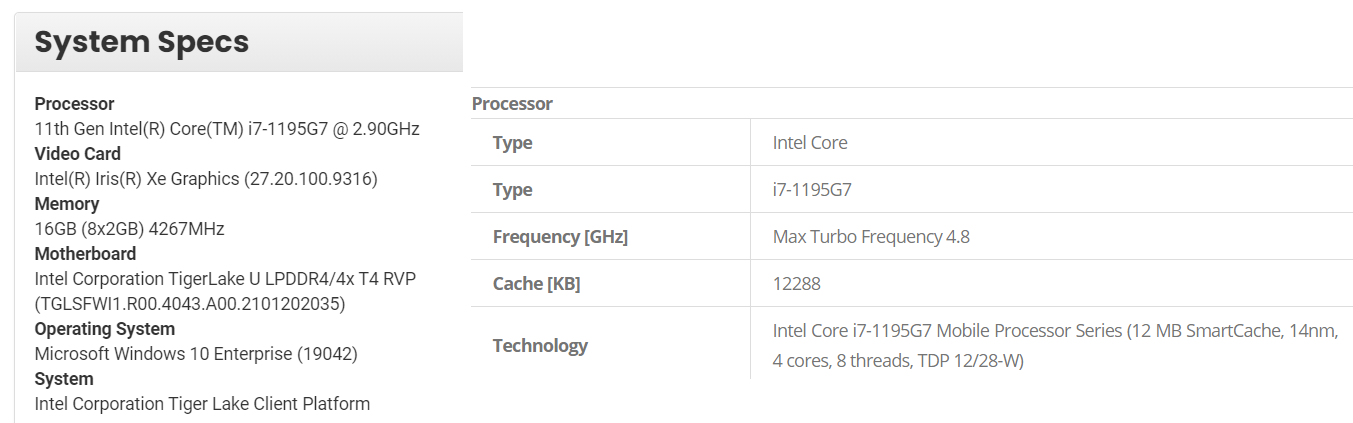Click the Microsoft Windows 10 Enterprise text
1353x423 pixels.
[x=196, y=354]
